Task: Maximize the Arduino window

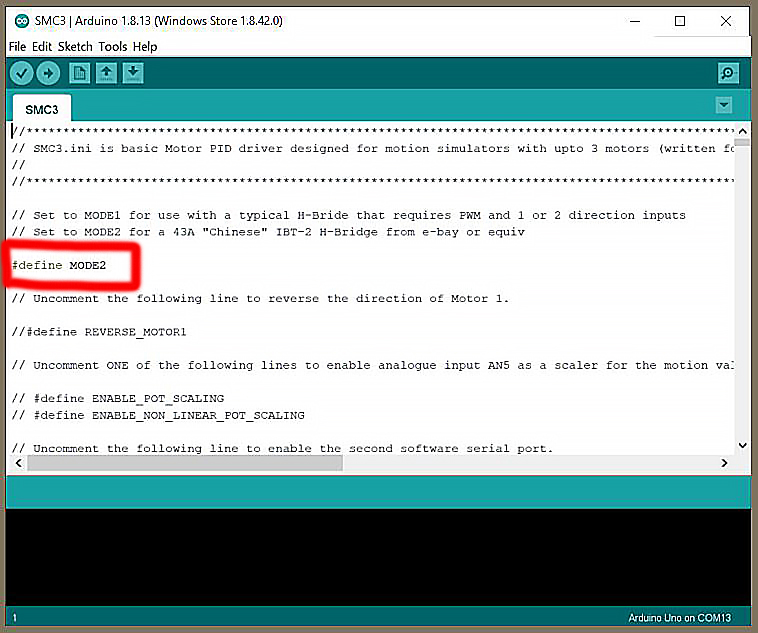Action: click(680, 21)
